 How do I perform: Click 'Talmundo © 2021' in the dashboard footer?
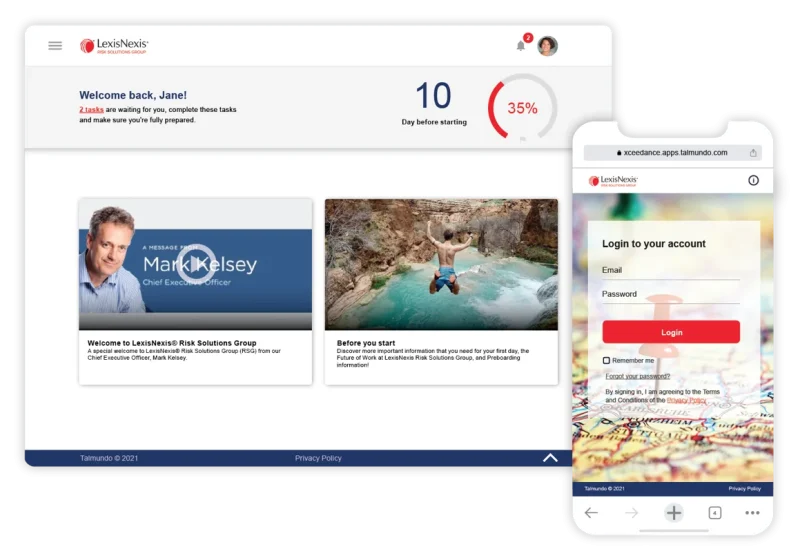[109, 458]
